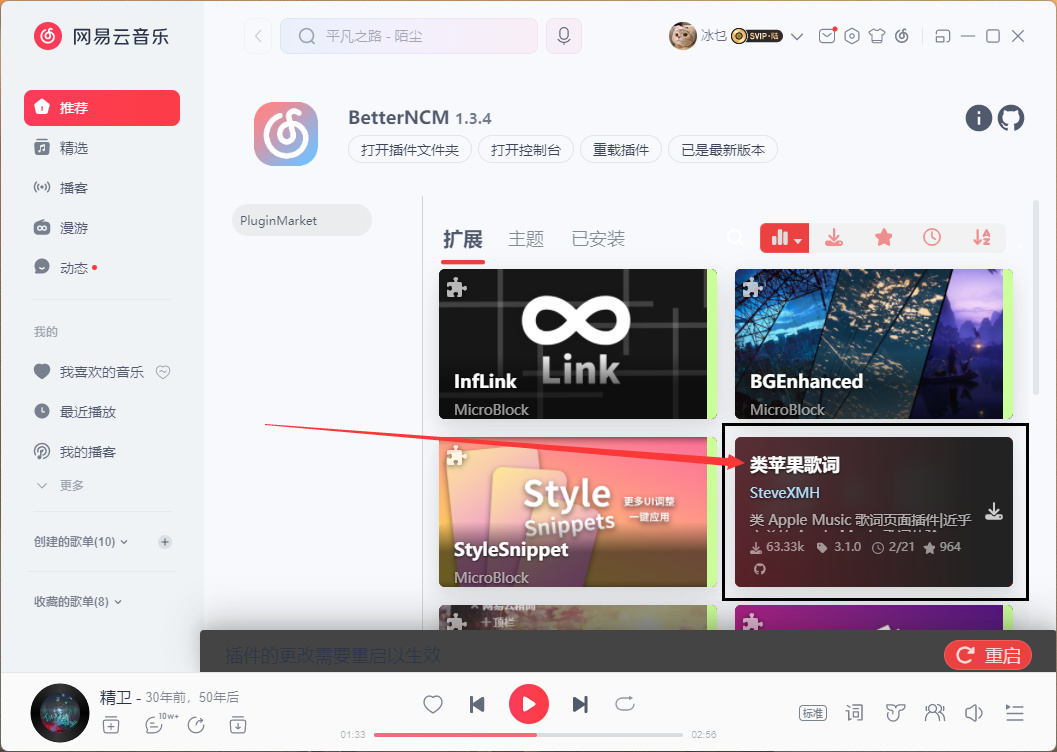1057x752 pixels.
Task: Click the 打开插件文件夹 button
Action: coord(410,150)
